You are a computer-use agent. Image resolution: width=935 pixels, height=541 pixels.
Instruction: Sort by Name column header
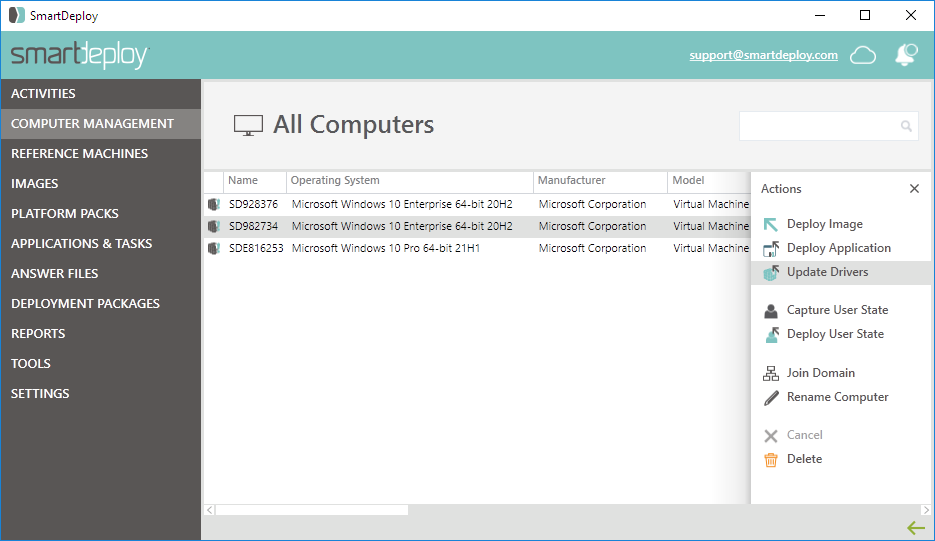255,181
